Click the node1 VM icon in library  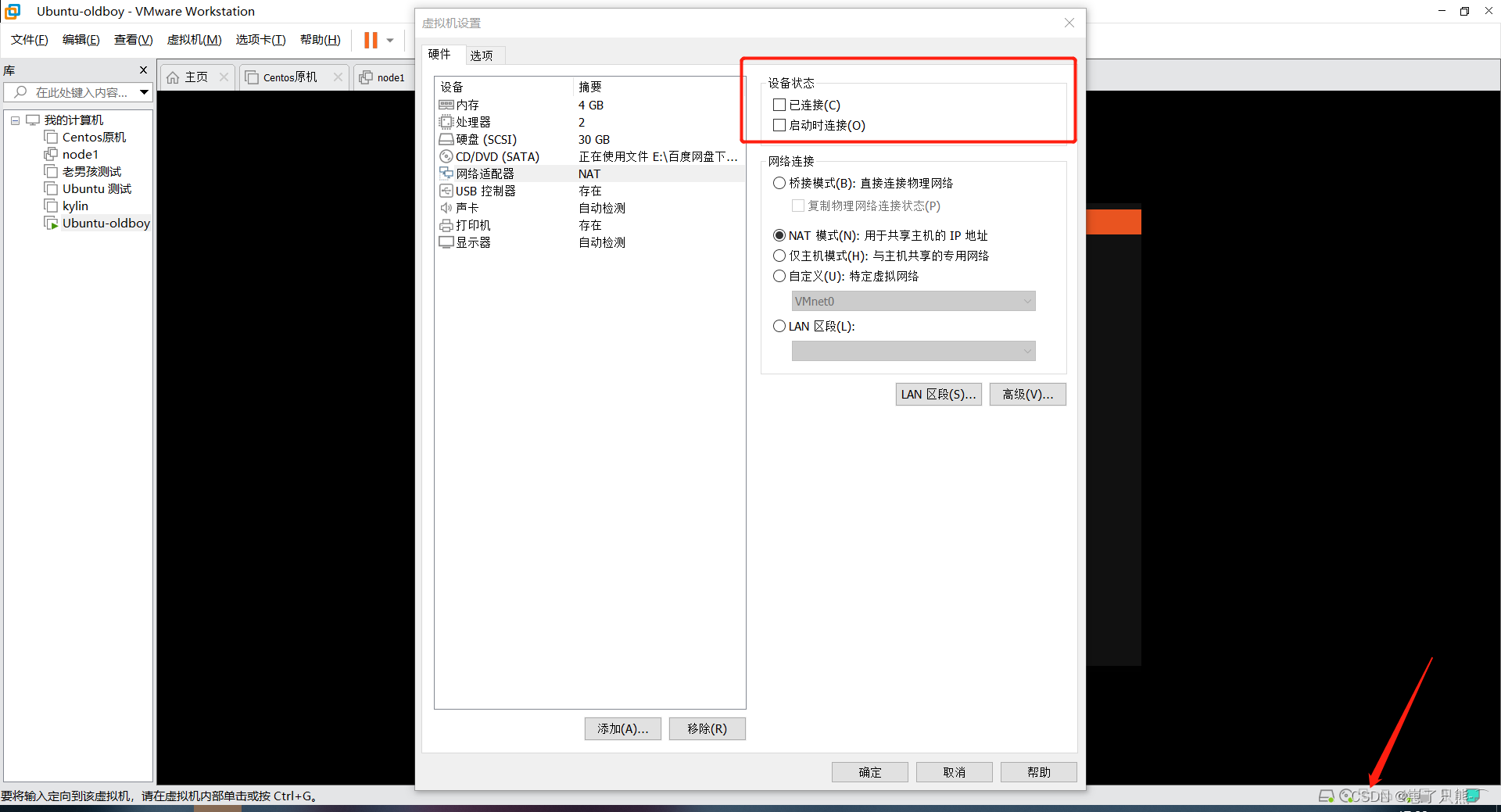click(x=51, y=154)
